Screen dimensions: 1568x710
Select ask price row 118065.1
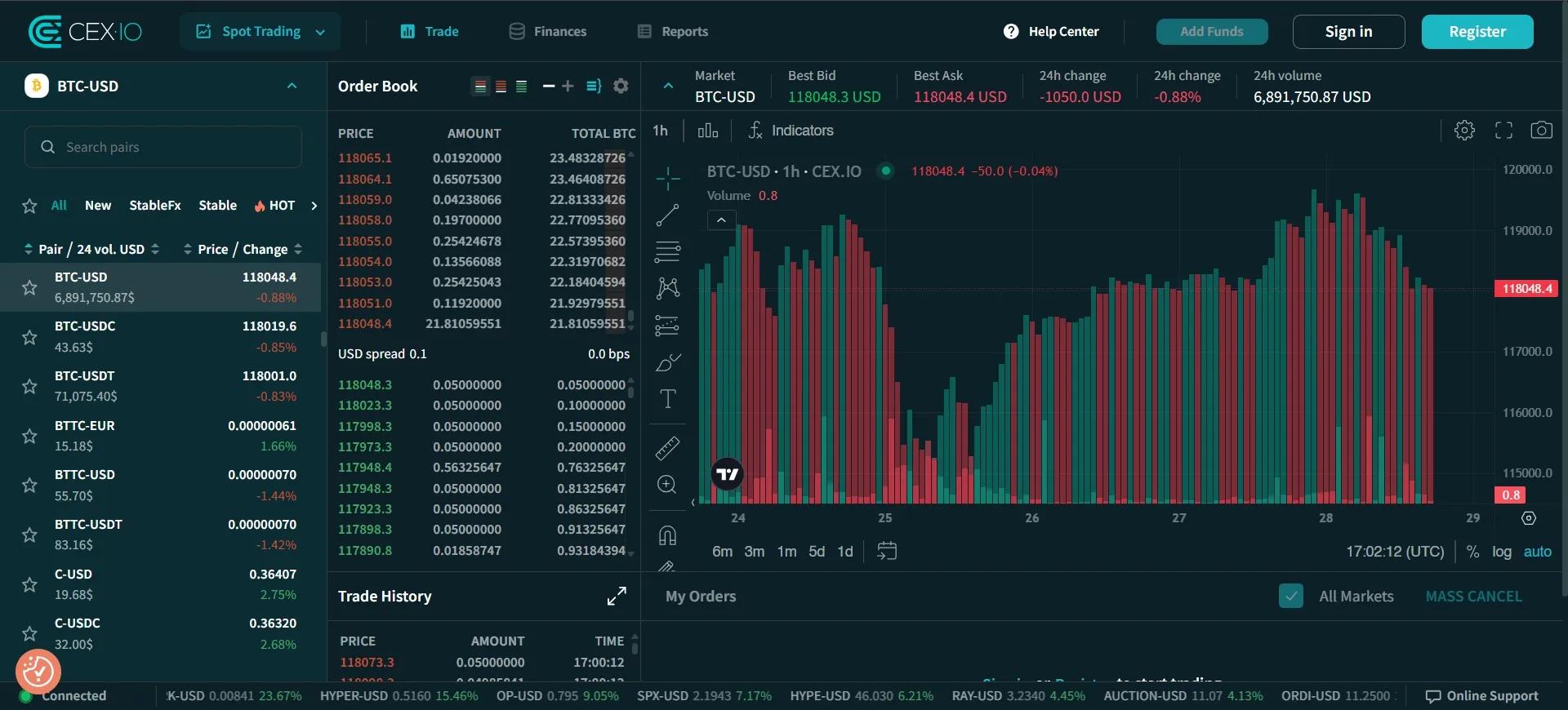pos(482,158)
